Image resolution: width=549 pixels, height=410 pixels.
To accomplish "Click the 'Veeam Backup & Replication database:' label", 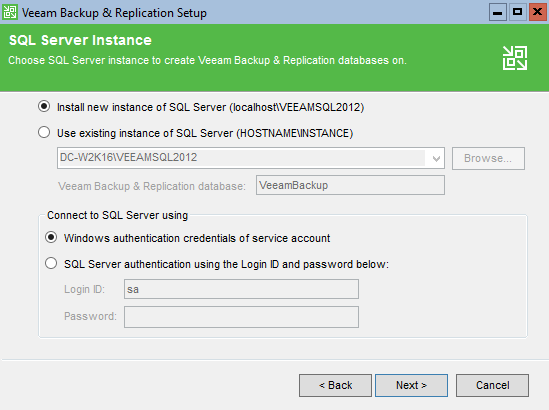I will pyautogui.click(x=152, y=186).
